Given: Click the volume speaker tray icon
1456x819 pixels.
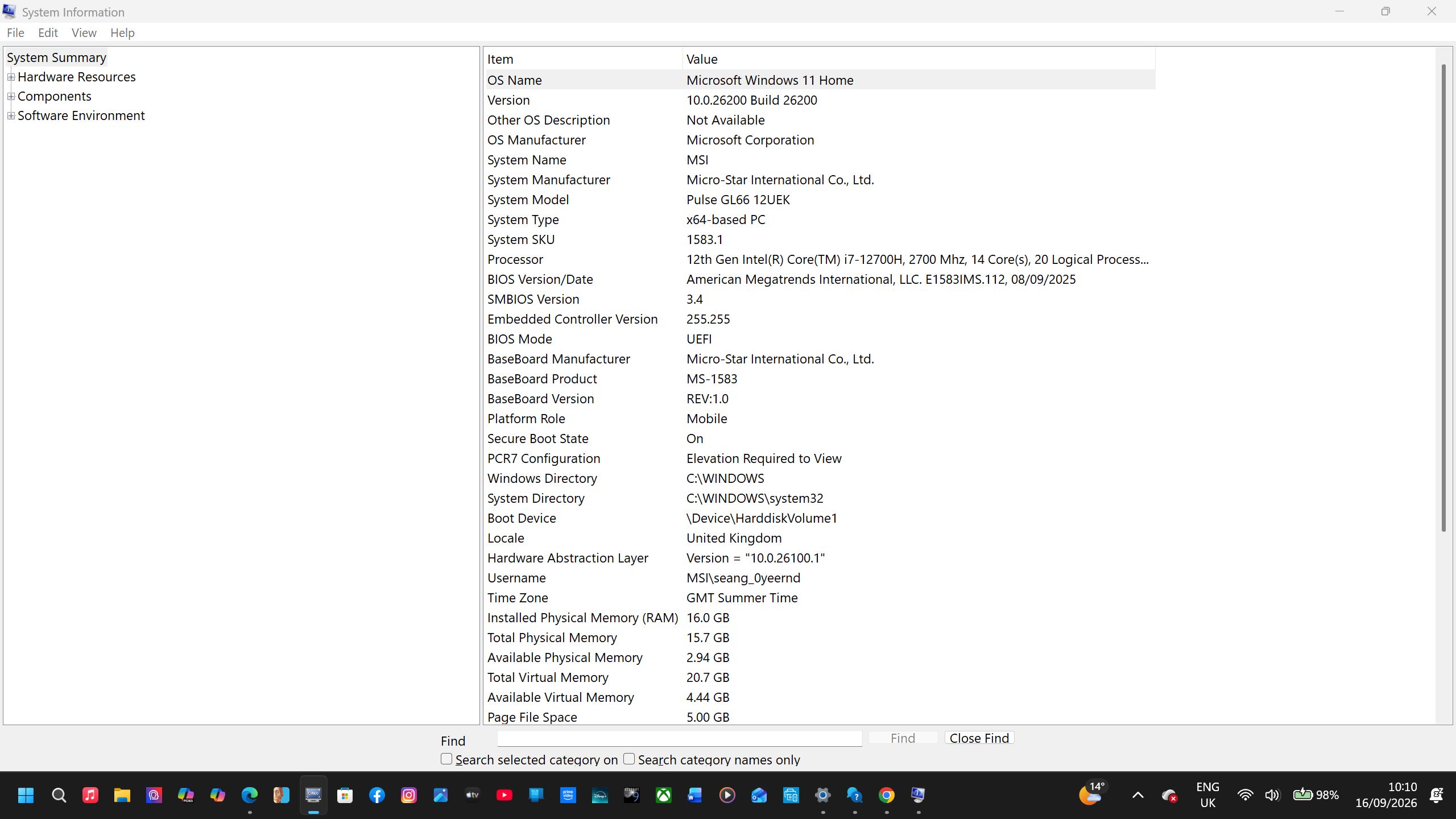Looking at the screenshot, I should coord(1272,795).
